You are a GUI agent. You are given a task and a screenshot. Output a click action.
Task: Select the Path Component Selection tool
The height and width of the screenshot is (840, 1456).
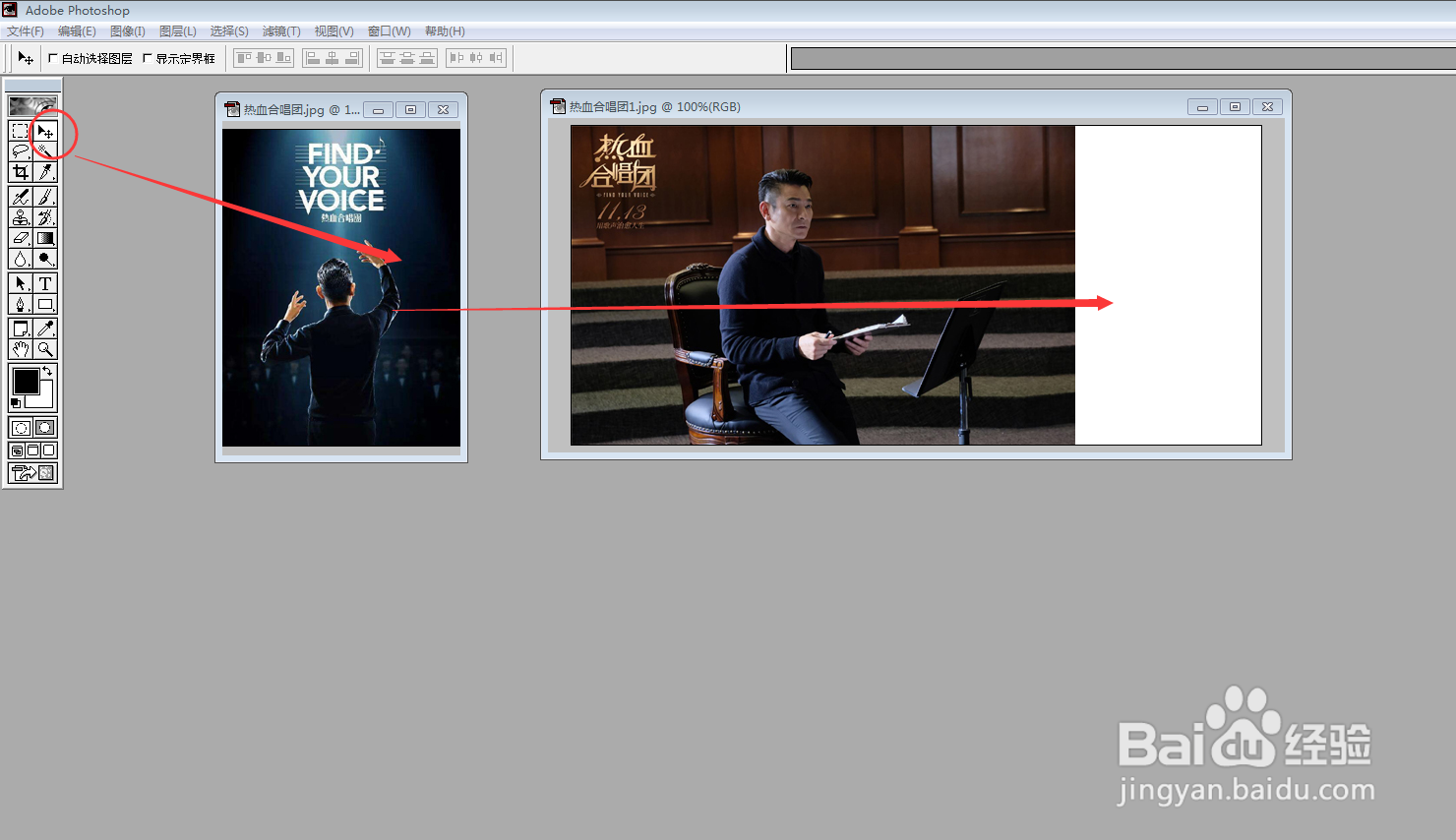[20, 283]
